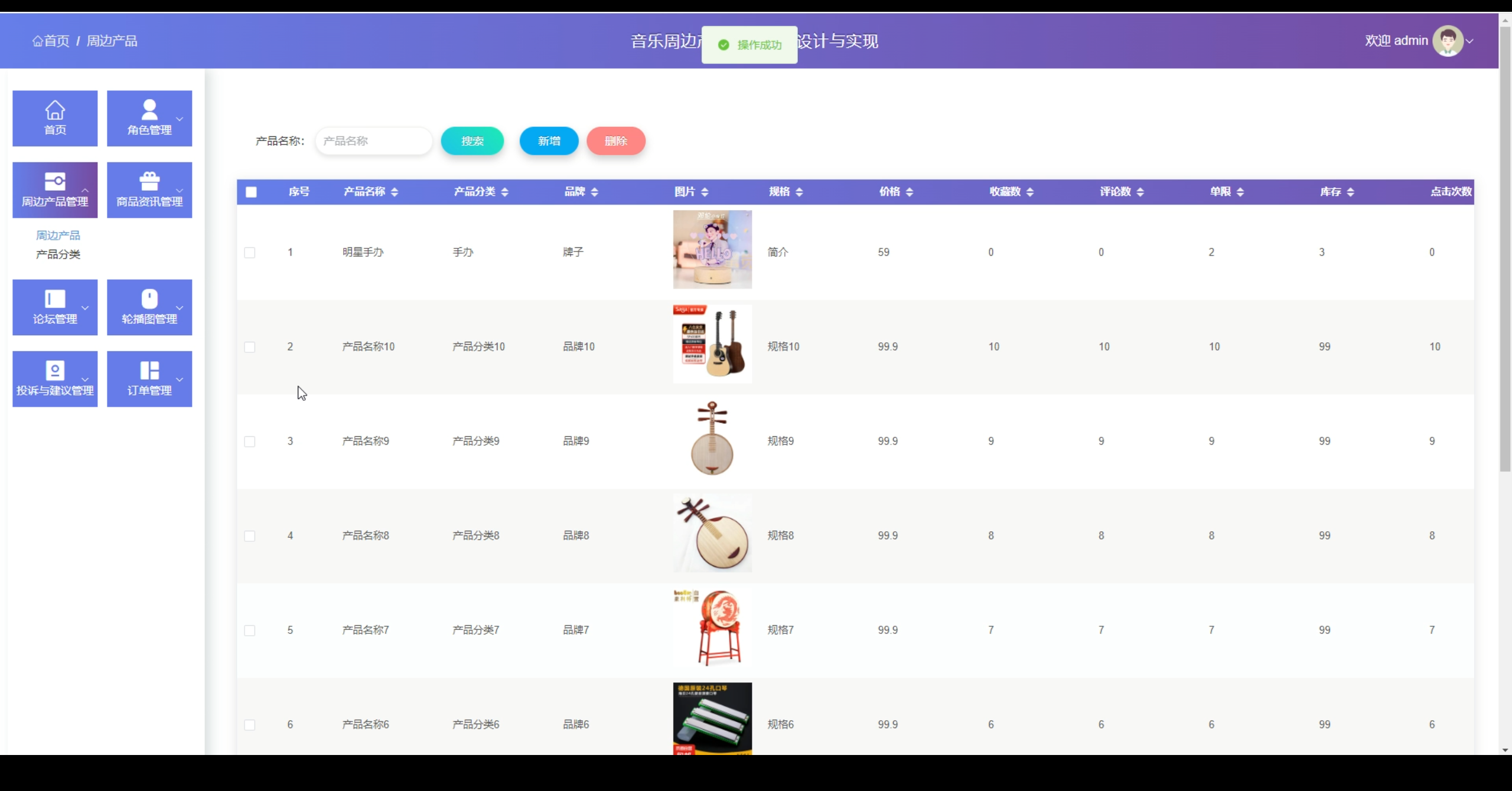This screenshot has height=791, width=1512.
Task: Sort the table by 产品名称 column arrows
Action: [395, 192]
